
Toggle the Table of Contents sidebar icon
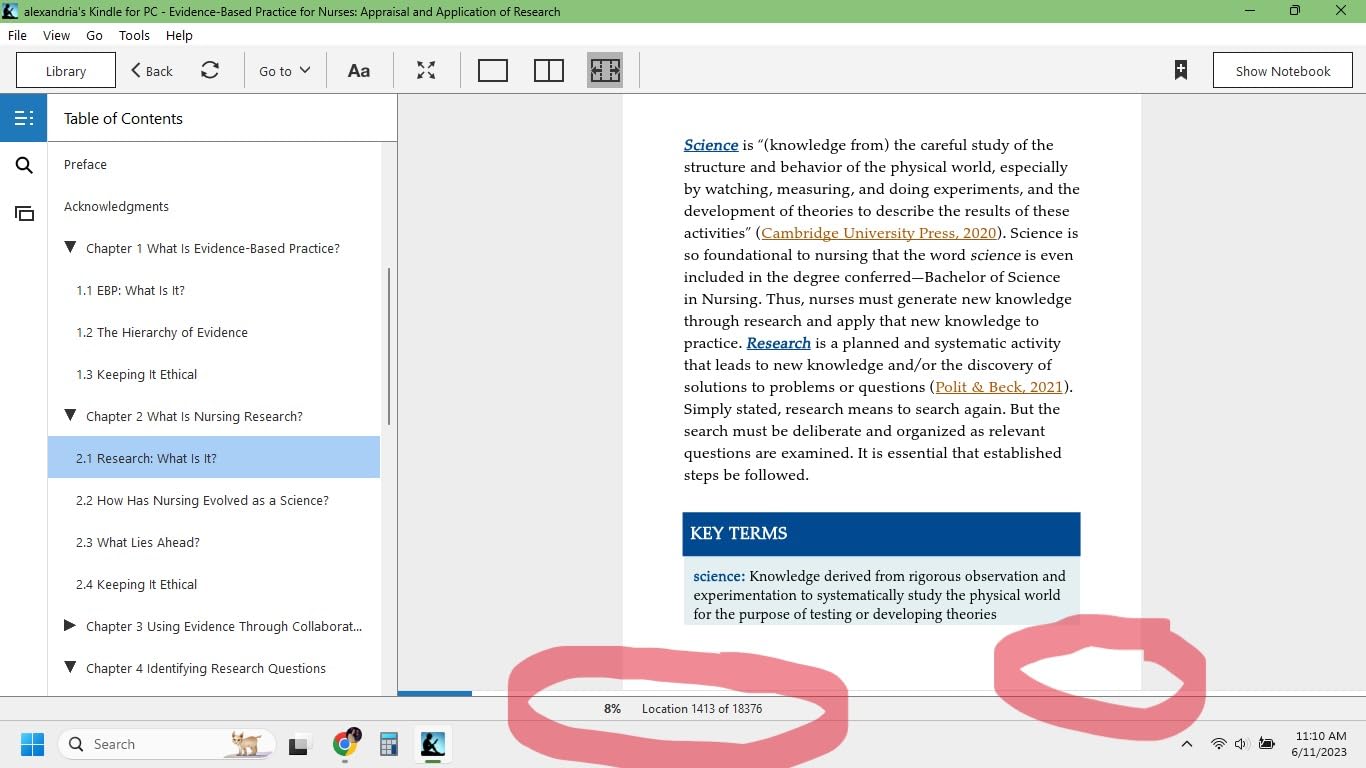click(x=24, y=118)
